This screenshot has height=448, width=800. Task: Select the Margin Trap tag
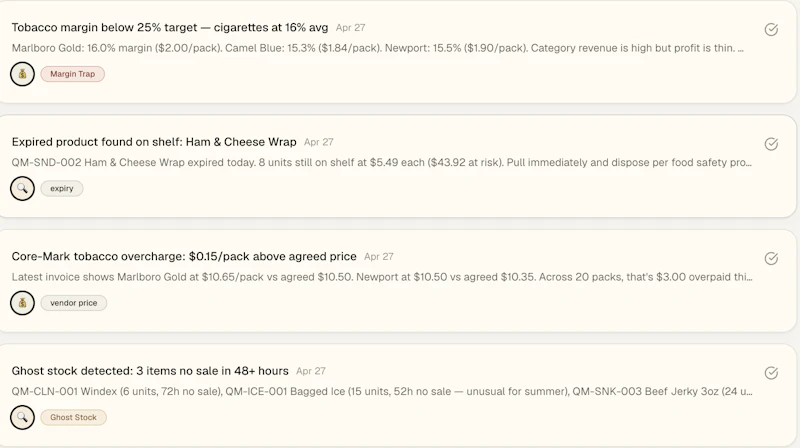[x=72, y=74]
